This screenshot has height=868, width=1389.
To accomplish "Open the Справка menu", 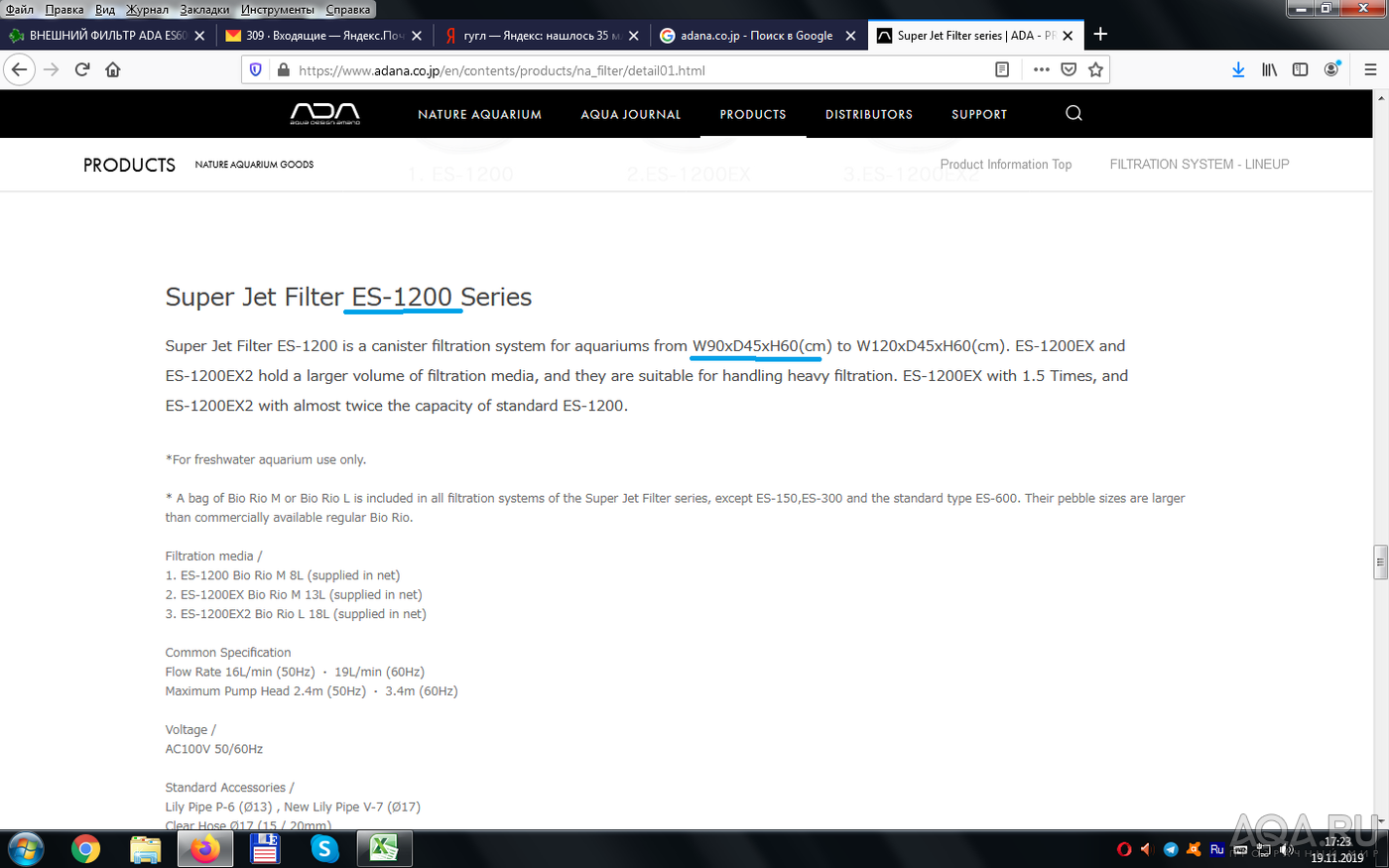I will coord(348,9).
